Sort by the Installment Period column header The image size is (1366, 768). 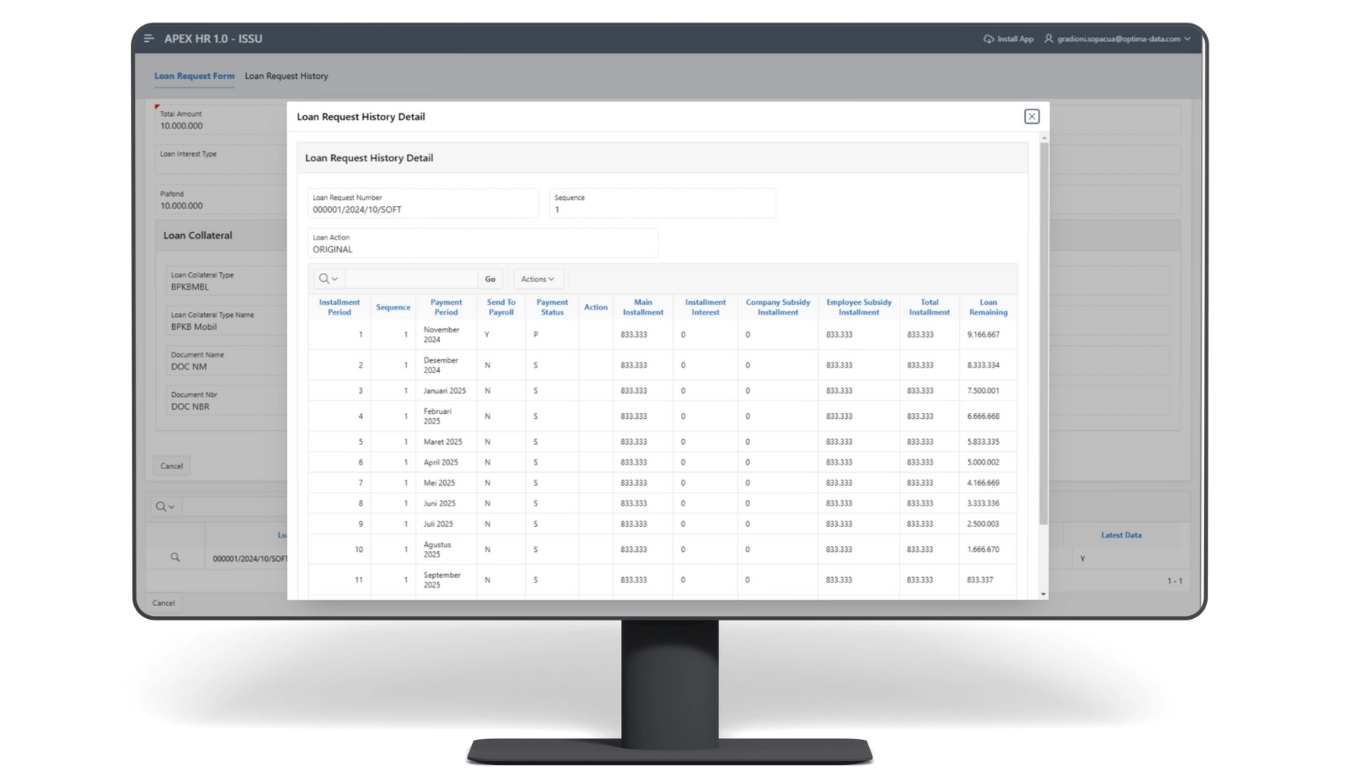click(x=339, y=307)
